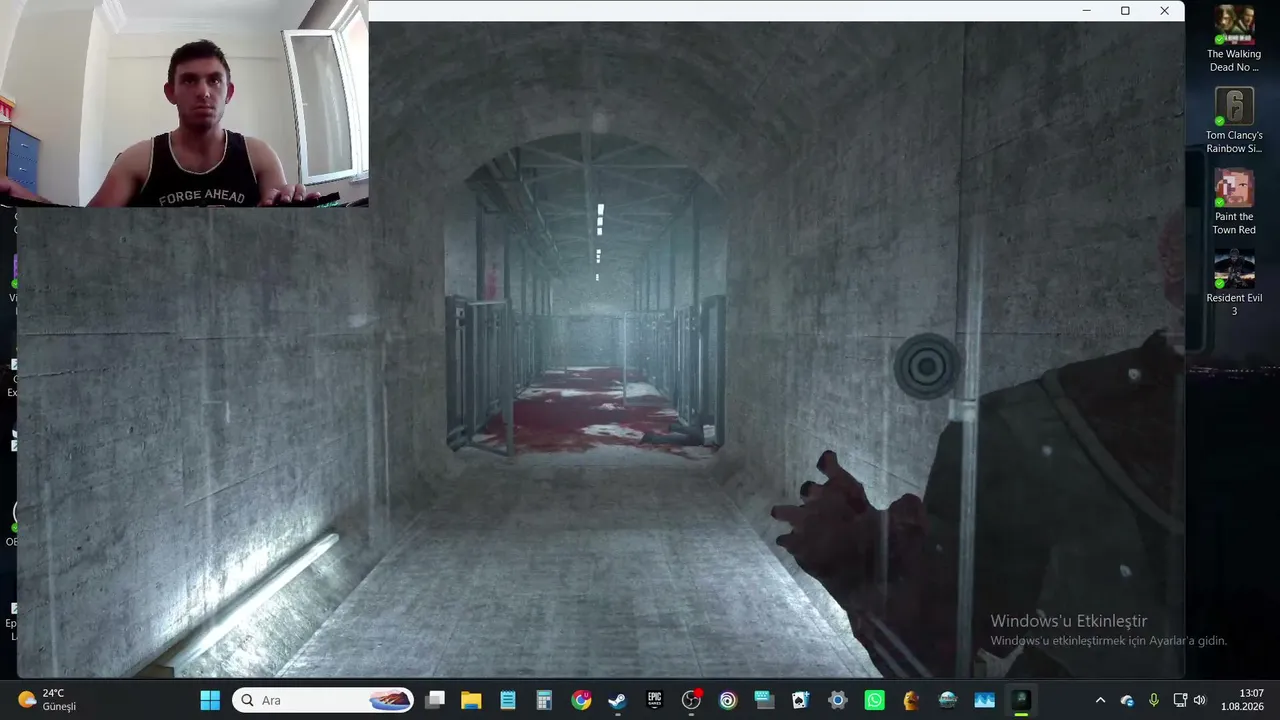Screen dimensions: 1280x720
Task: Open File Explorer from the taskbar
Action: coord(471,700)
